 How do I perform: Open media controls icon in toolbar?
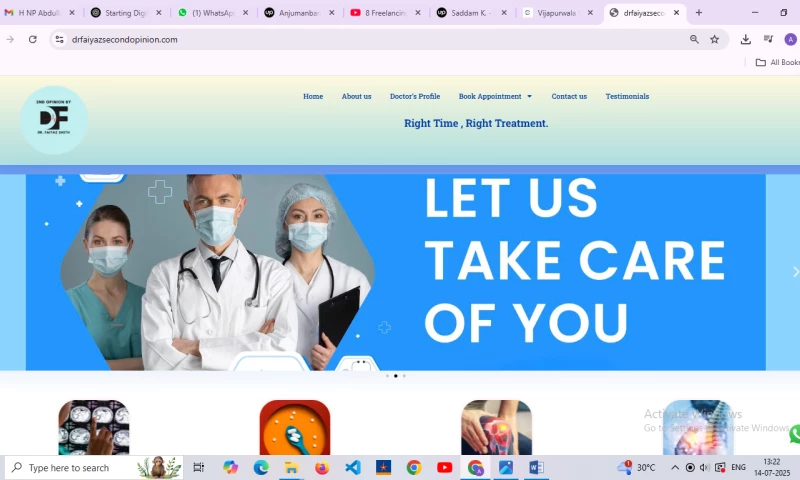coord(768,39)
